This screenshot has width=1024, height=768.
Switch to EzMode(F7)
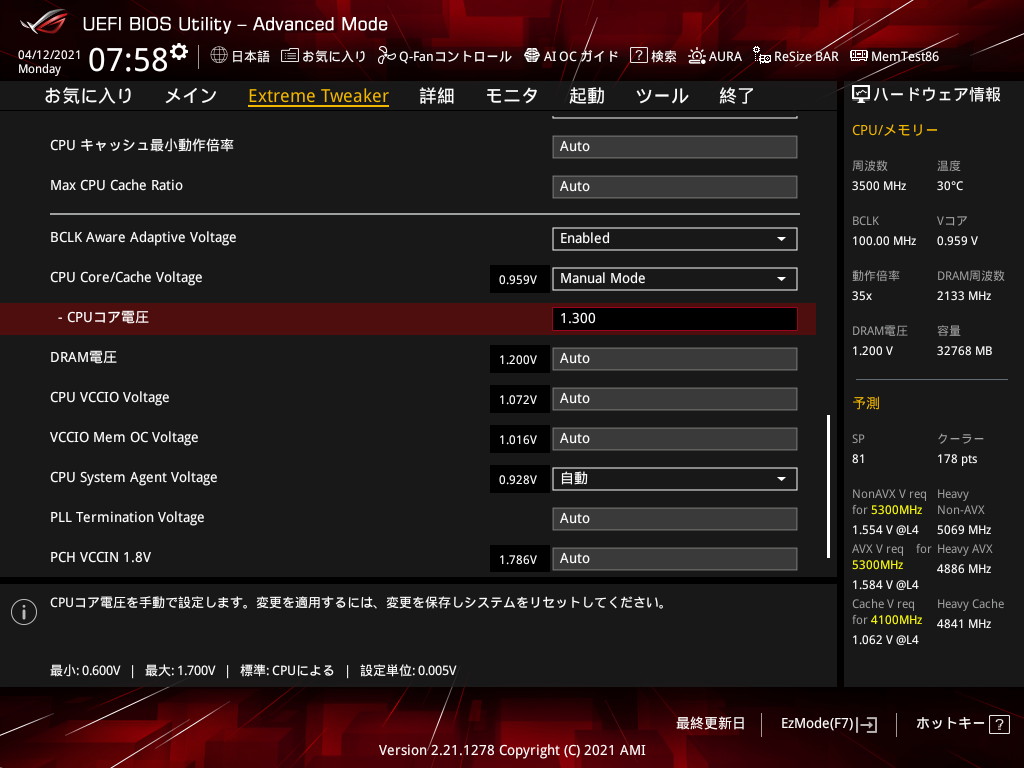(829, 724)
